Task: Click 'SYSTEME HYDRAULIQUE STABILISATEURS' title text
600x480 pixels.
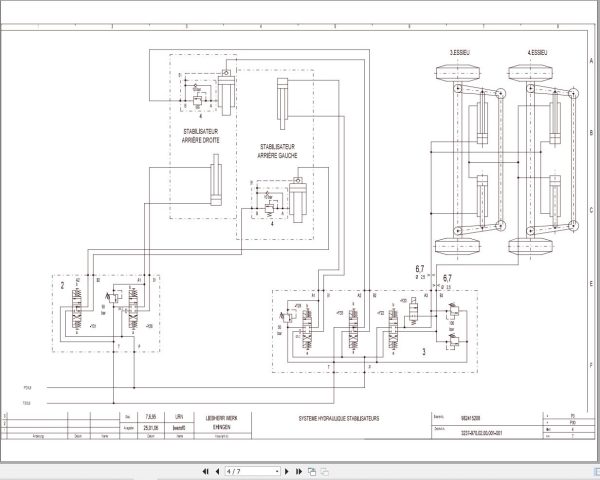Action: 339,418
